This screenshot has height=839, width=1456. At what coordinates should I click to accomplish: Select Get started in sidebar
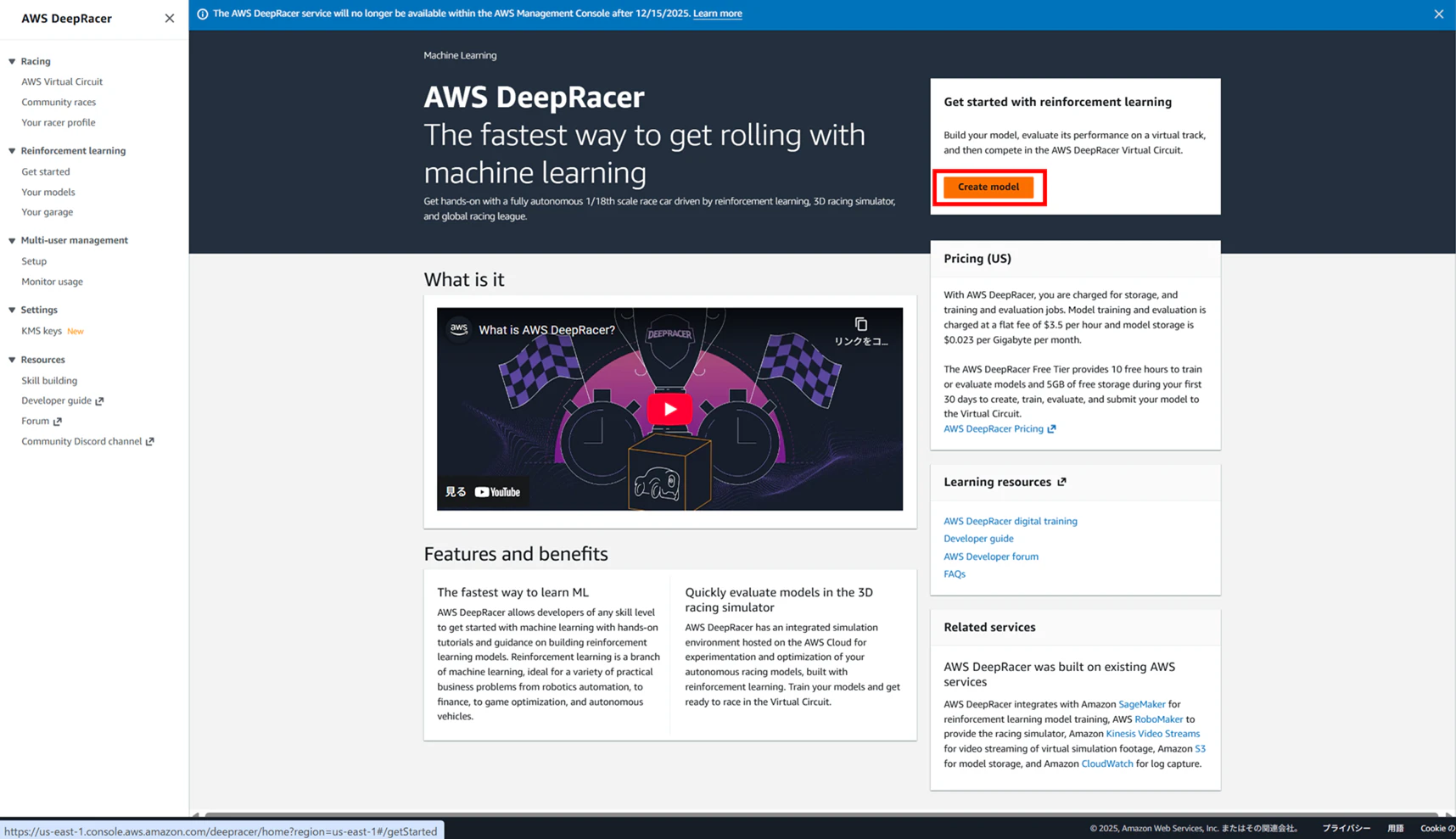[46, 171]
